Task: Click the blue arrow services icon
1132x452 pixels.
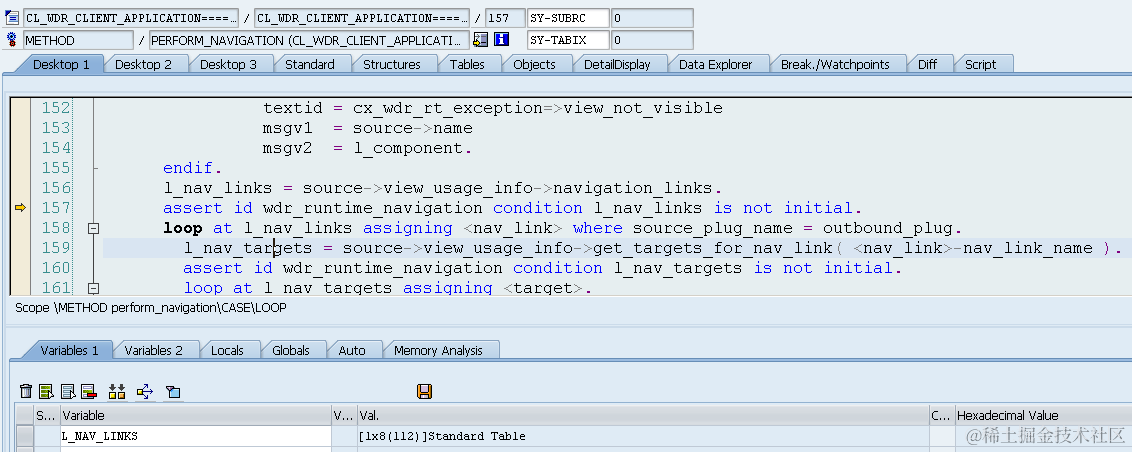Action: pyautogui.click(x=145, y=391)
